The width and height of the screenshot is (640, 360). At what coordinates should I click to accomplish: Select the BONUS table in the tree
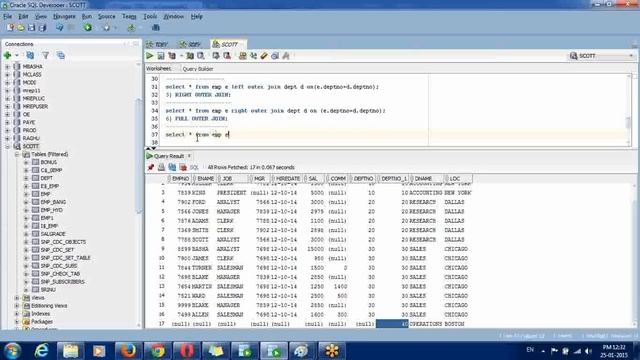(49, 162)
